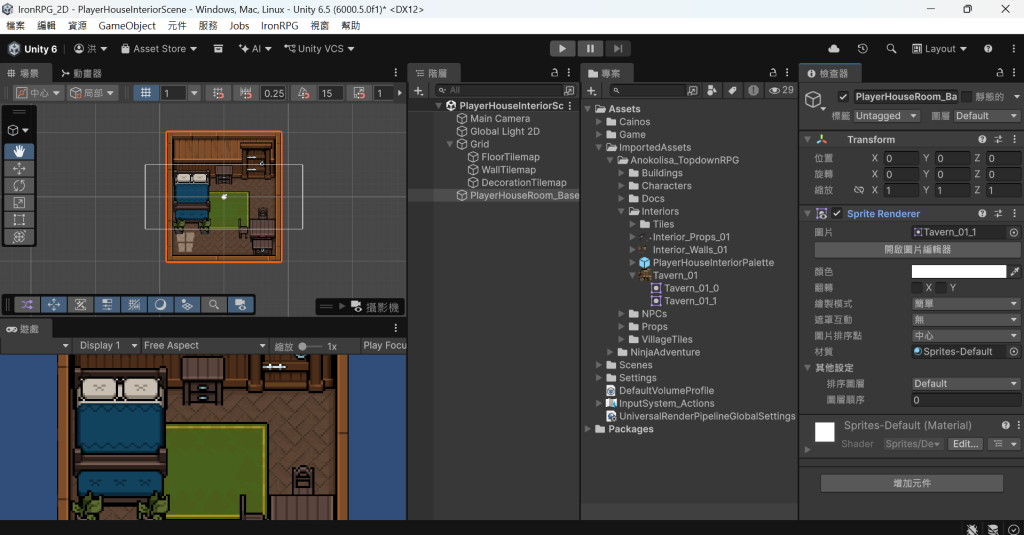This screenshot has height=535, width=1024.
Task: Click the color eyedropper icon
Action: point(1014,271)
